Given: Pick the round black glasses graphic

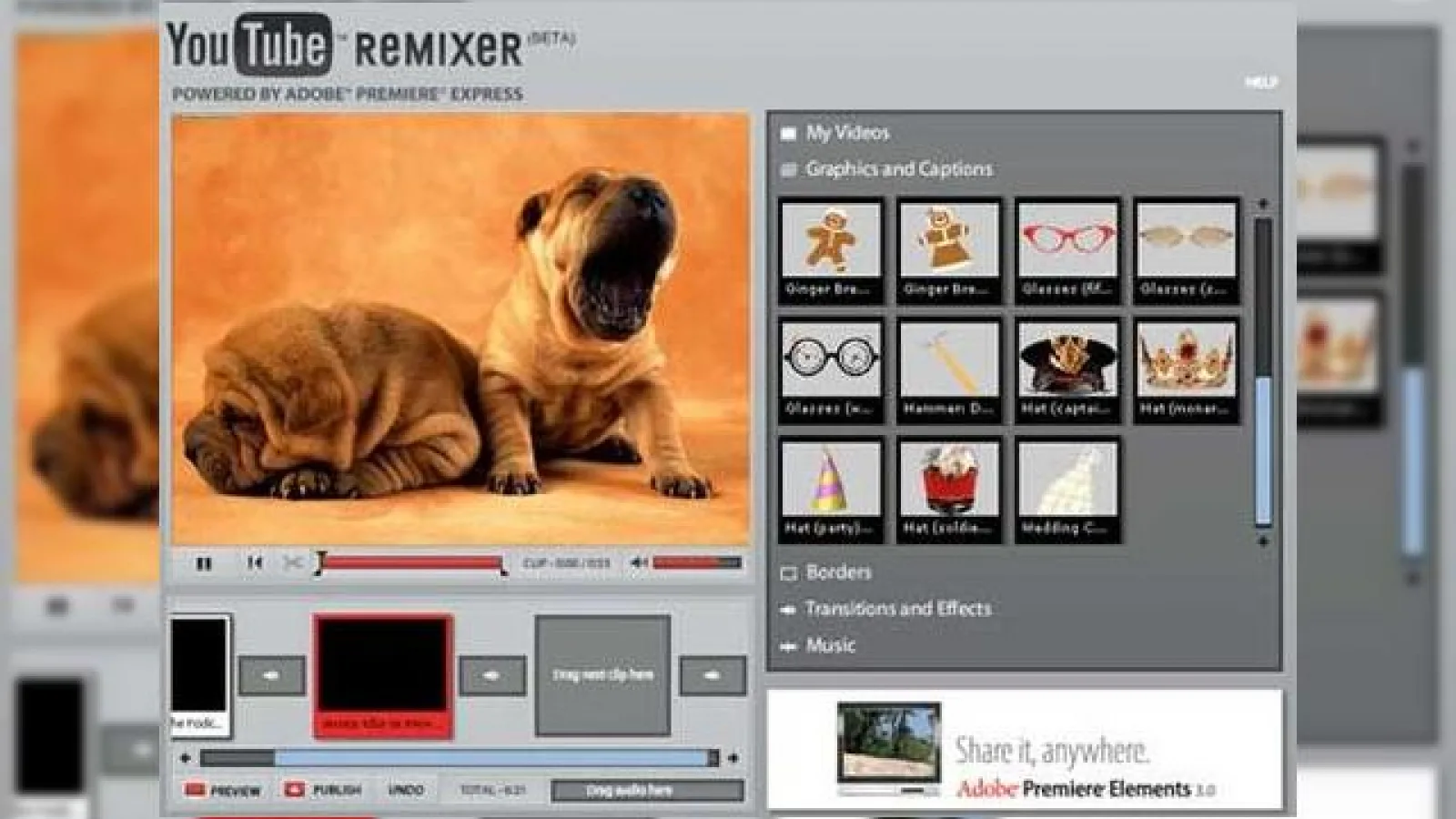Looking at the screenshot, I should (x=832, y=370).
